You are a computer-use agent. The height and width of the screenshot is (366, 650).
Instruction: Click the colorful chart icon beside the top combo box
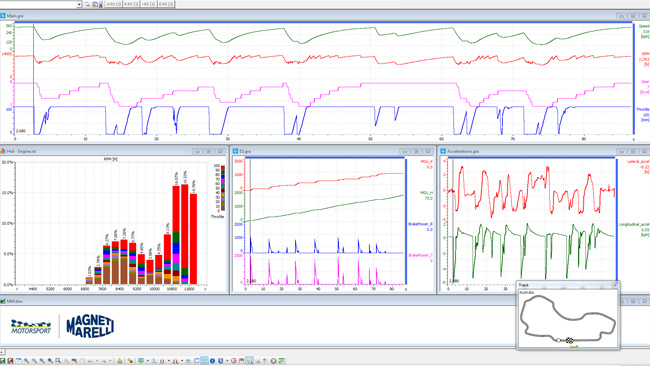[95, 4]
